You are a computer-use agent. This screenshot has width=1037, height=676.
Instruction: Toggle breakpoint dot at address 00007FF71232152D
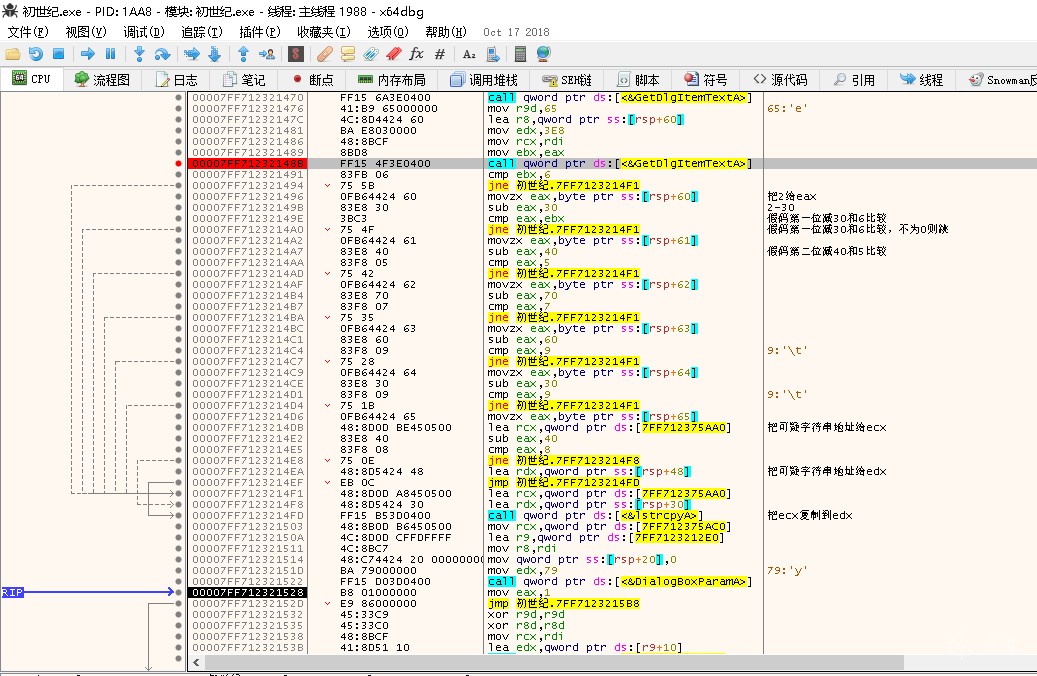179,603
